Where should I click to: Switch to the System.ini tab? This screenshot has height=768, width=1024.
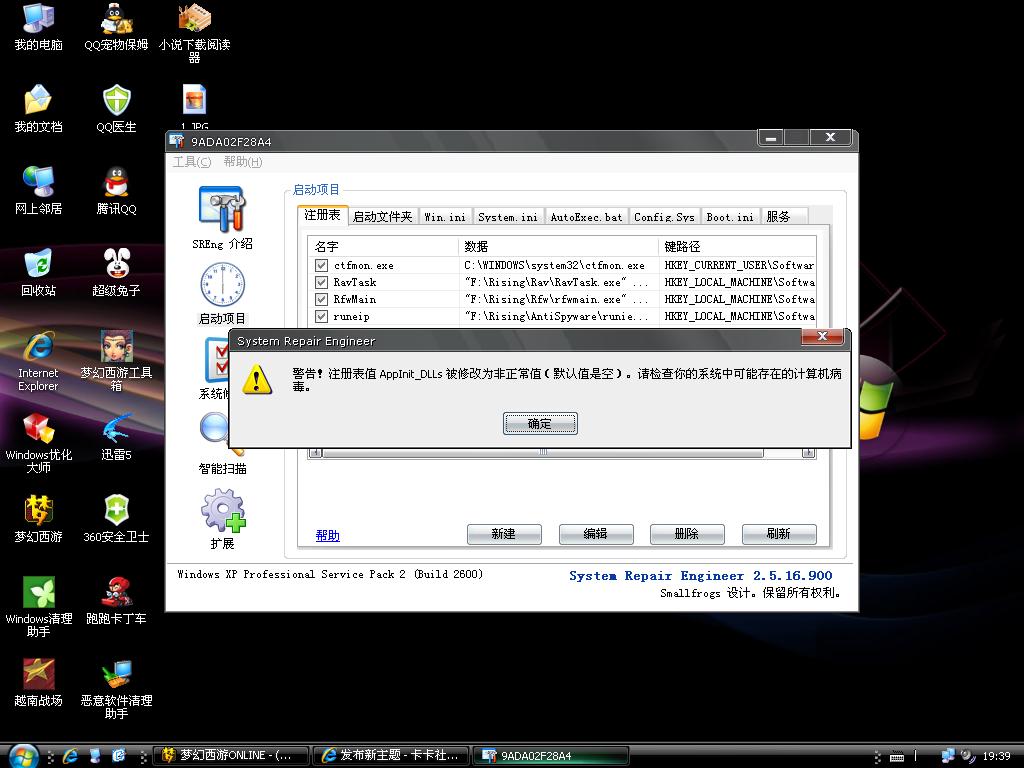click(507, 217)
